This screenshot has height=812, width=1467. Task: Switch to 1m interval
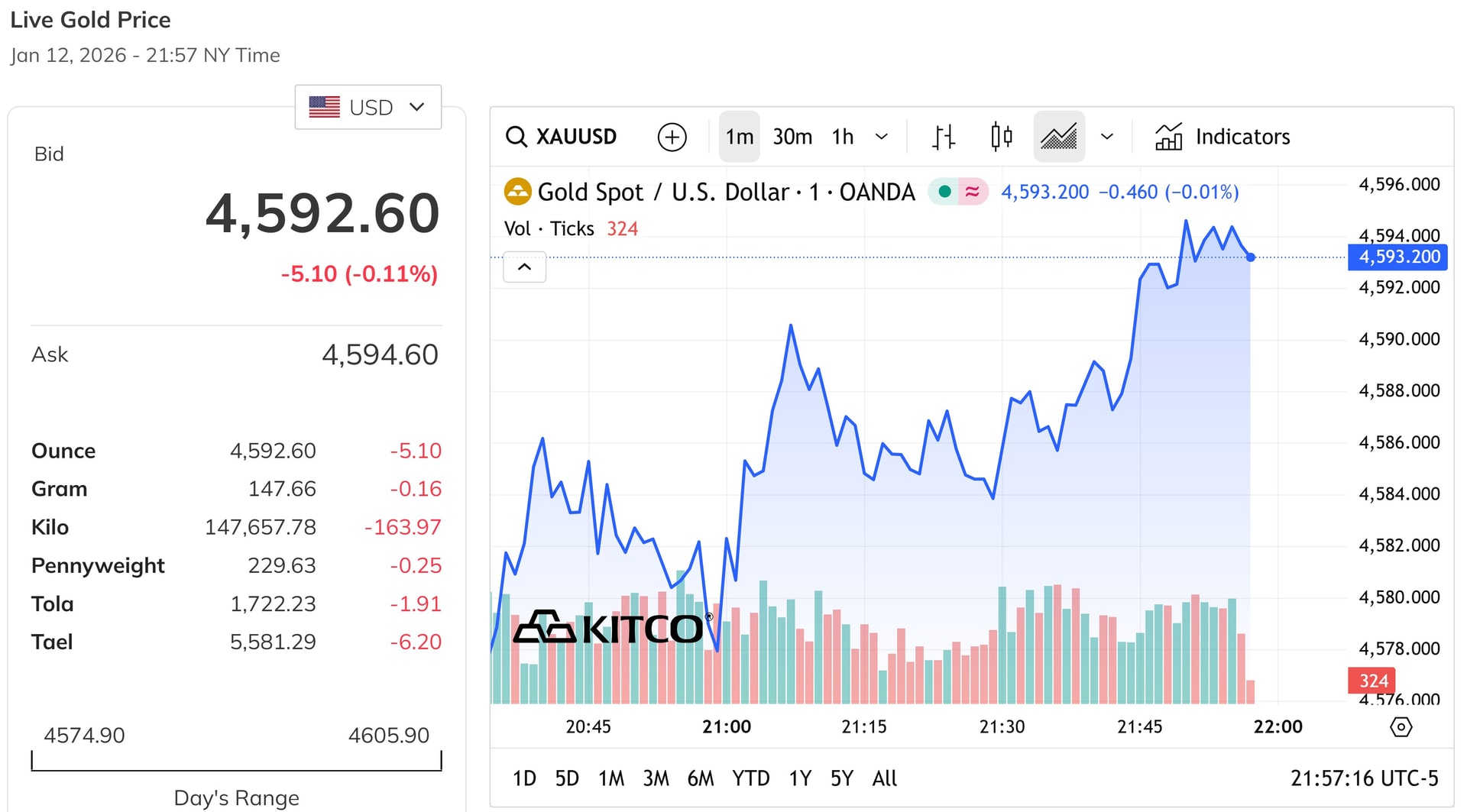(x=739, y=137)
